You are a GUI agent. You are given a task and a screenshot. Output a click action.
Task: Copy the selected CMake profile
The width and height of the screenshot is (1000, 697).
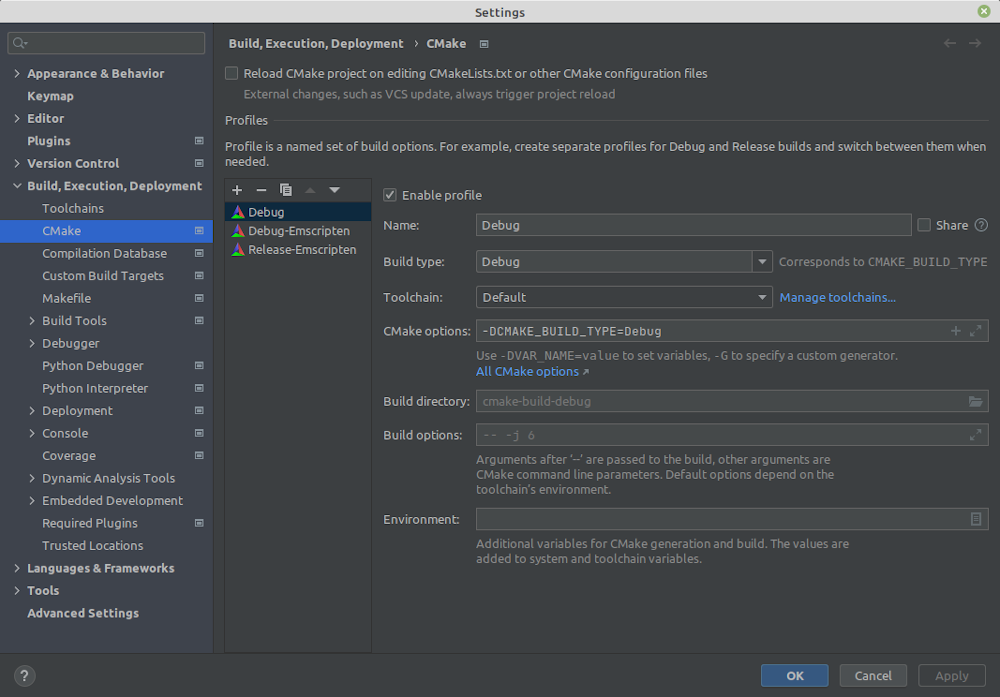[286, 190]
